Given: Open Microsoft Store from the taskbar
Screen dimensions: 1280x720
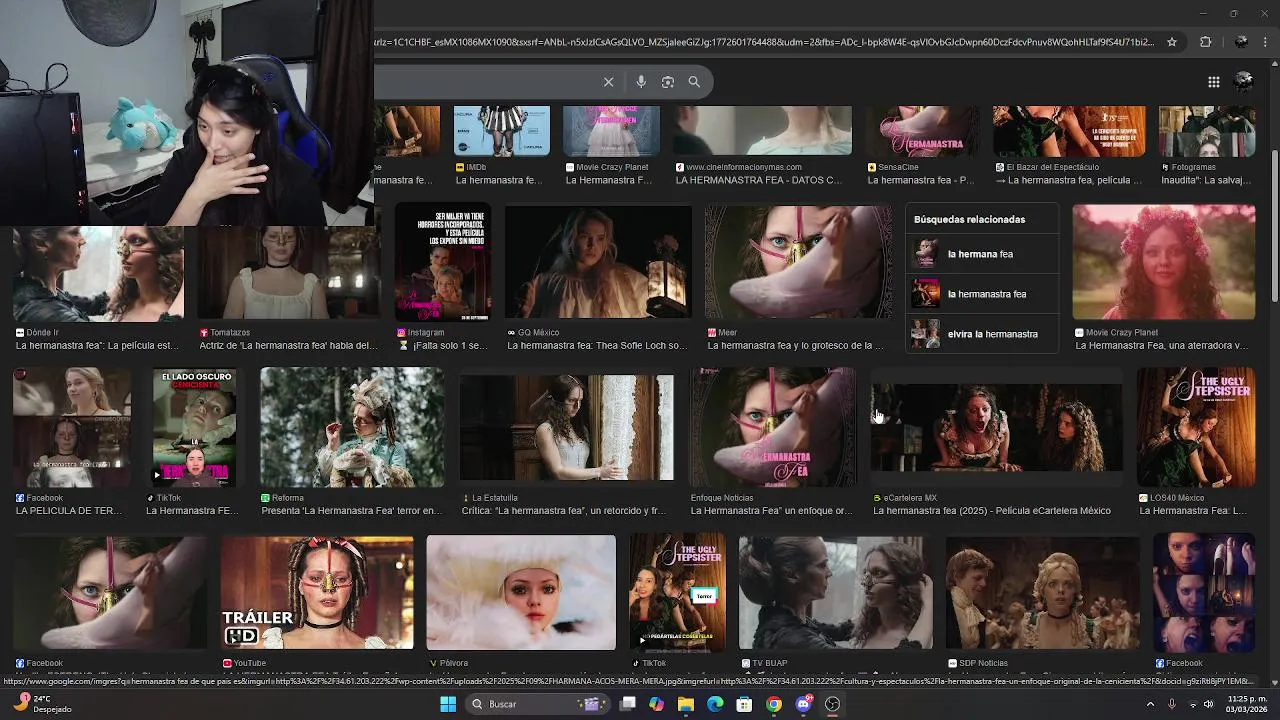Looking at the screenshot, I should pyautogui.click(x=744, y=704).
